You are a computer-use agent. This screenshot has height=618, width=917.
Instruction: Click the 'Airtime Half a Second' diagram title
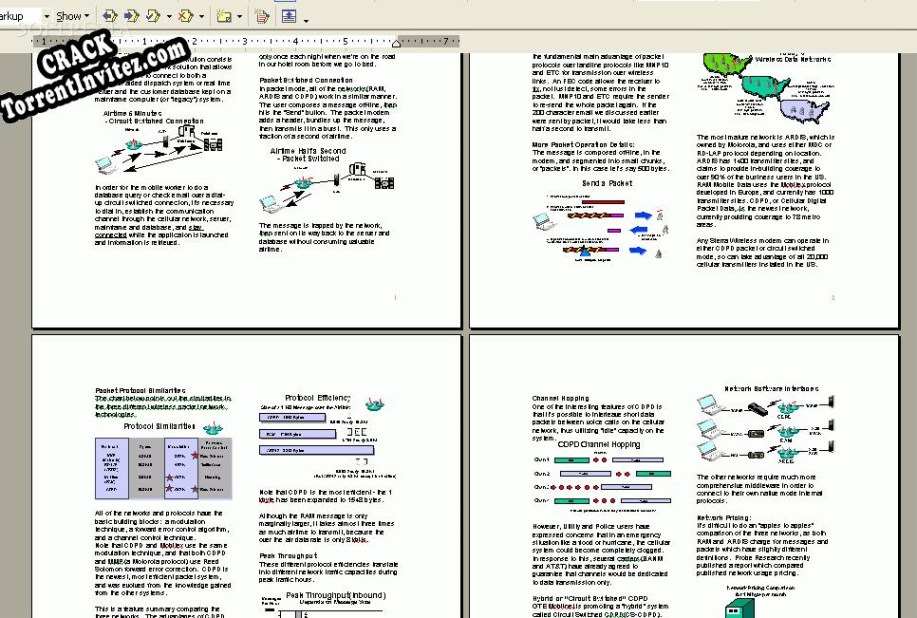coord(308,151)
